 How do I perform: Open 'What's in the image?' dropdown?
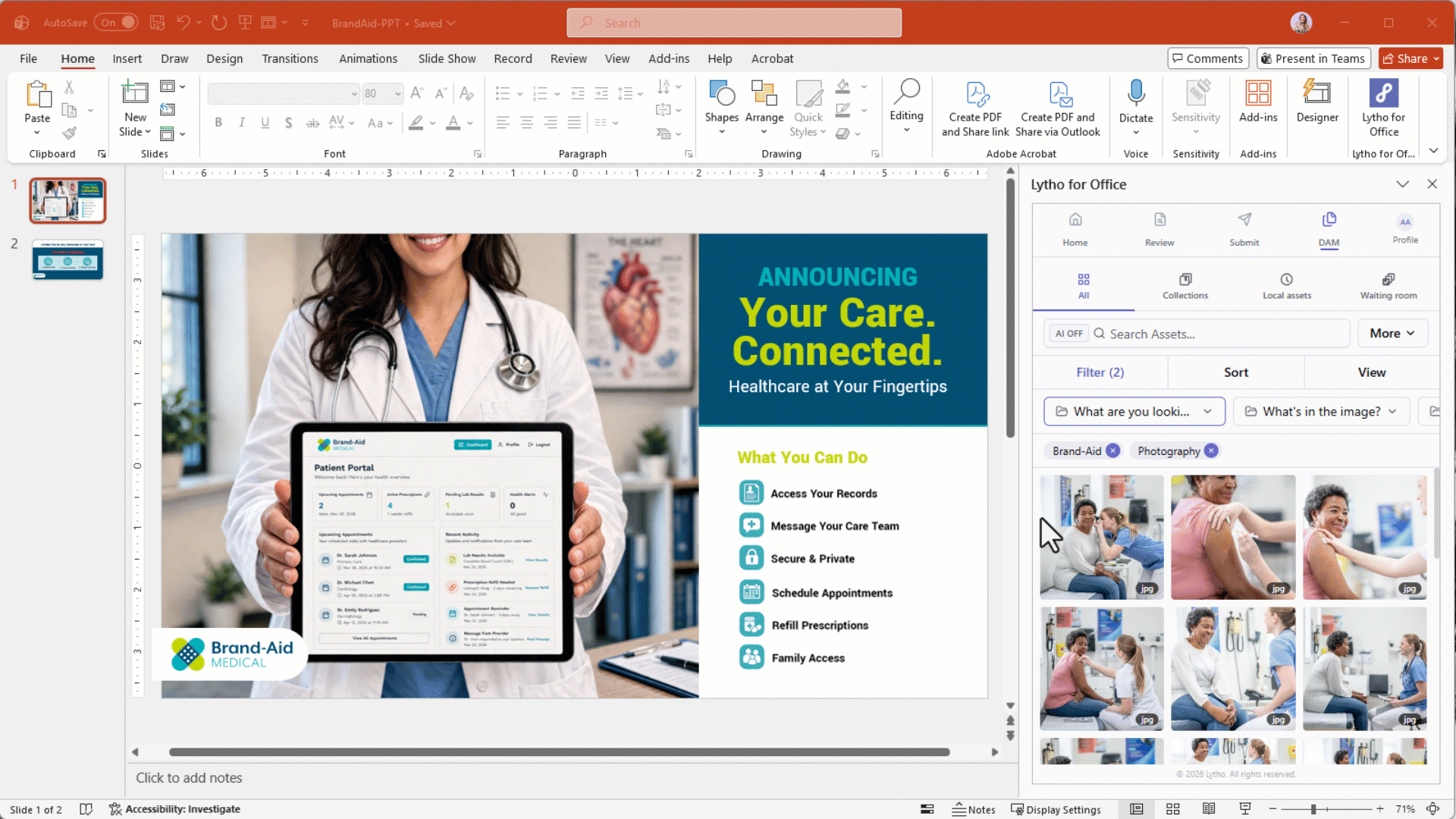point(1321,411)
